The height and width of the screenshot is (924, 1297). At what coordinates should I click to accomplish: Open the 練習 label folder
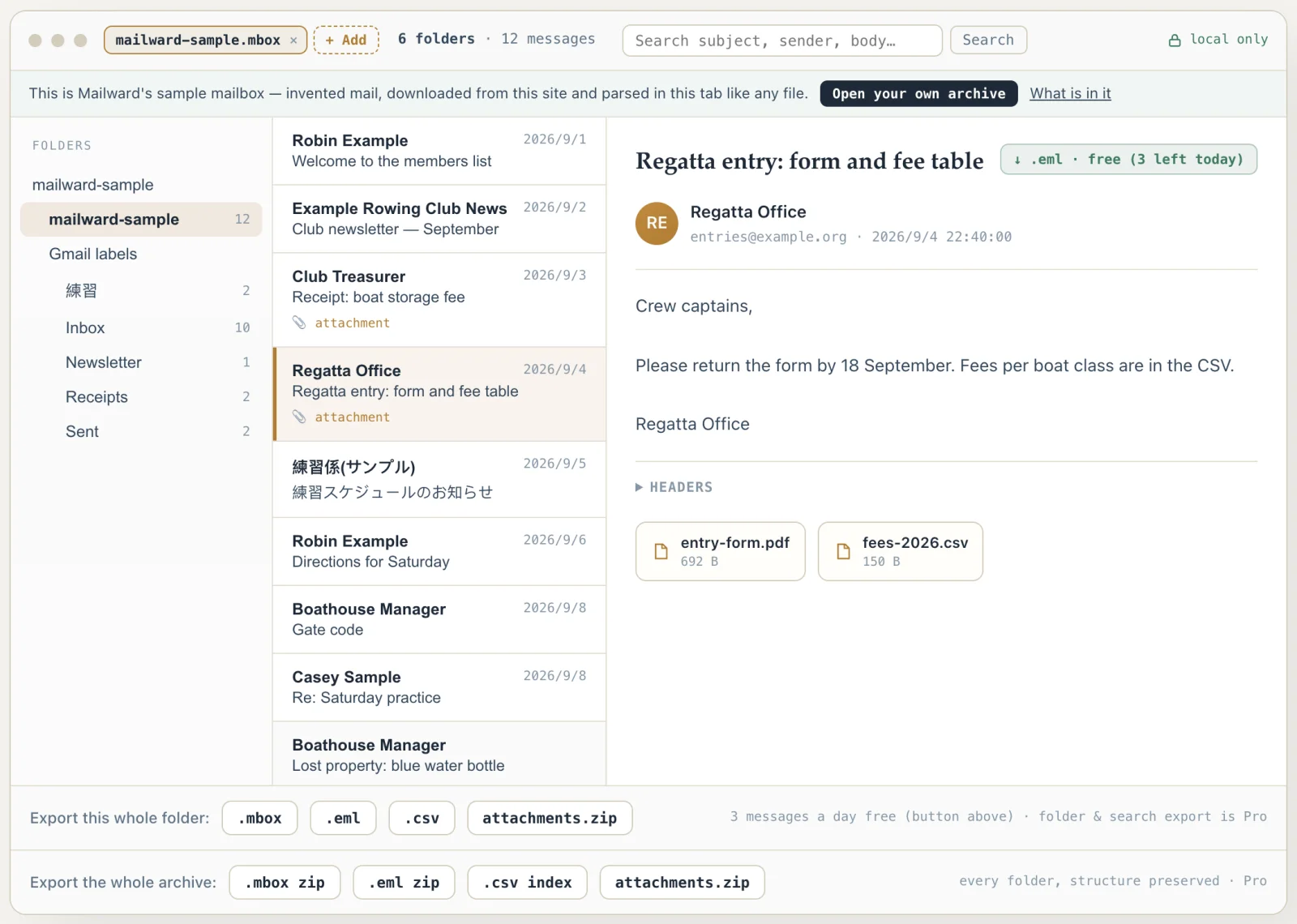(141, 290)
